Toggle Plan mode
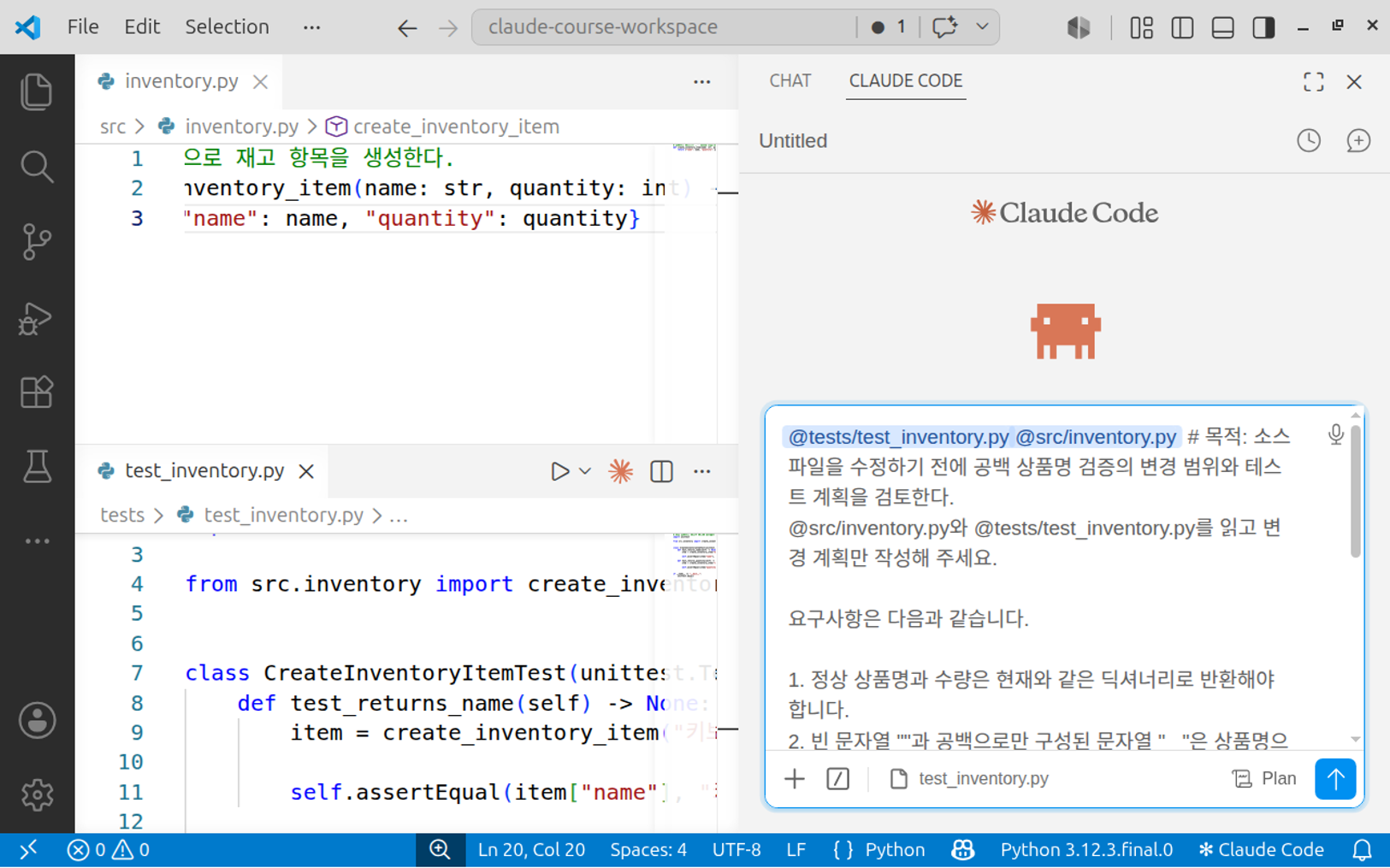Image resolution: width=1390 pixels, height=868 pixels. pyautogui.click(x=1264, y=778)
